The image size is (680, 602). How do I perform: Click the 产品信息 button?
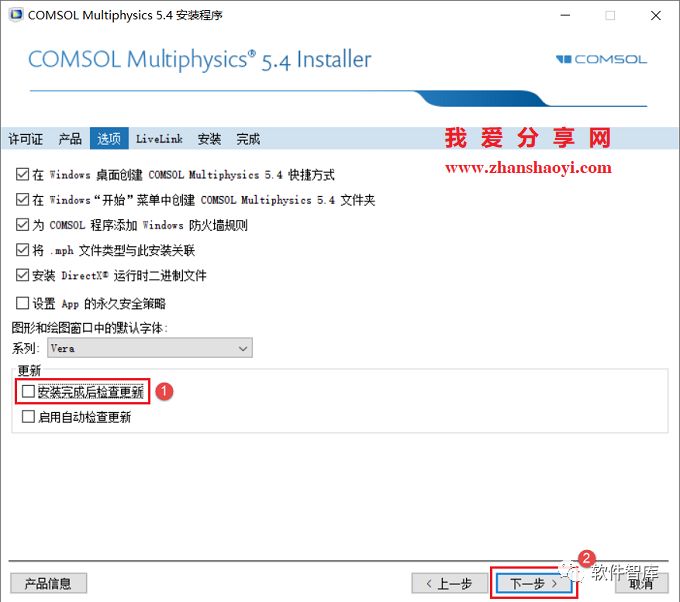48,583
